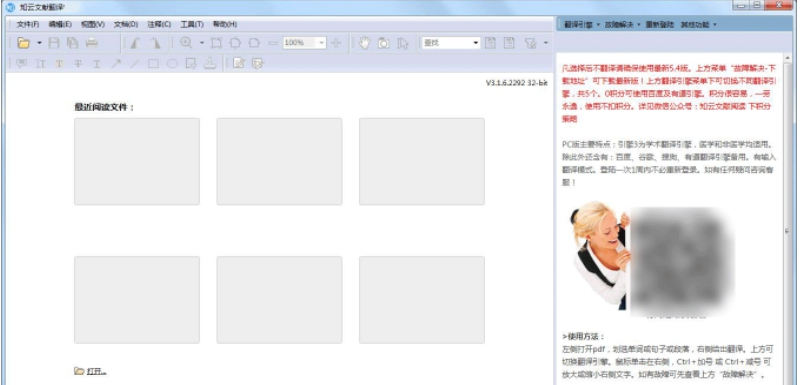Screen dimensions: 802x385
Task: Select the line drawing tool
Action: click(x=134, y=63)
